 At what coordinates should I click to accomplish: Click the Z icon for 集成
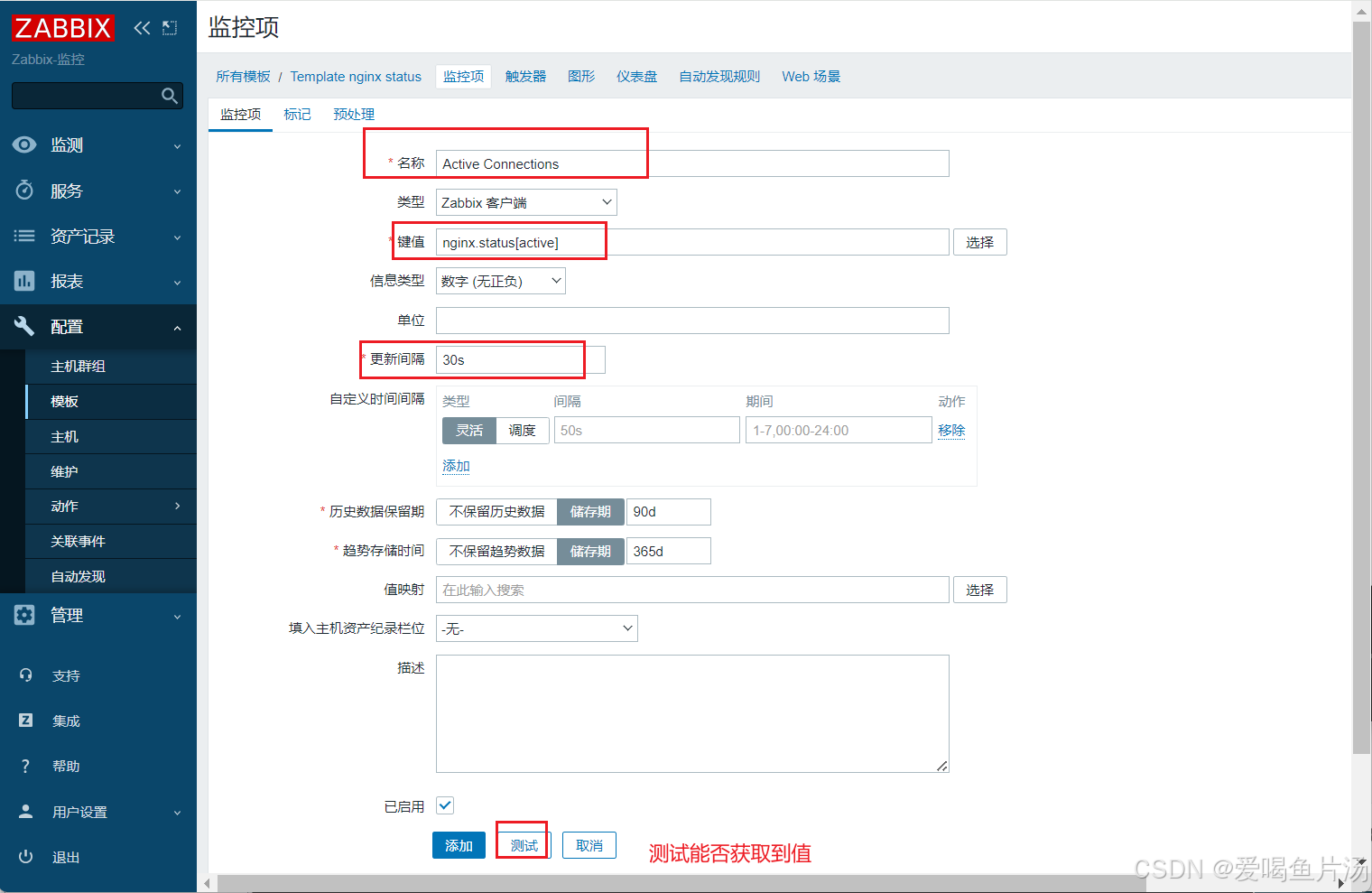(x=25, y=721)
